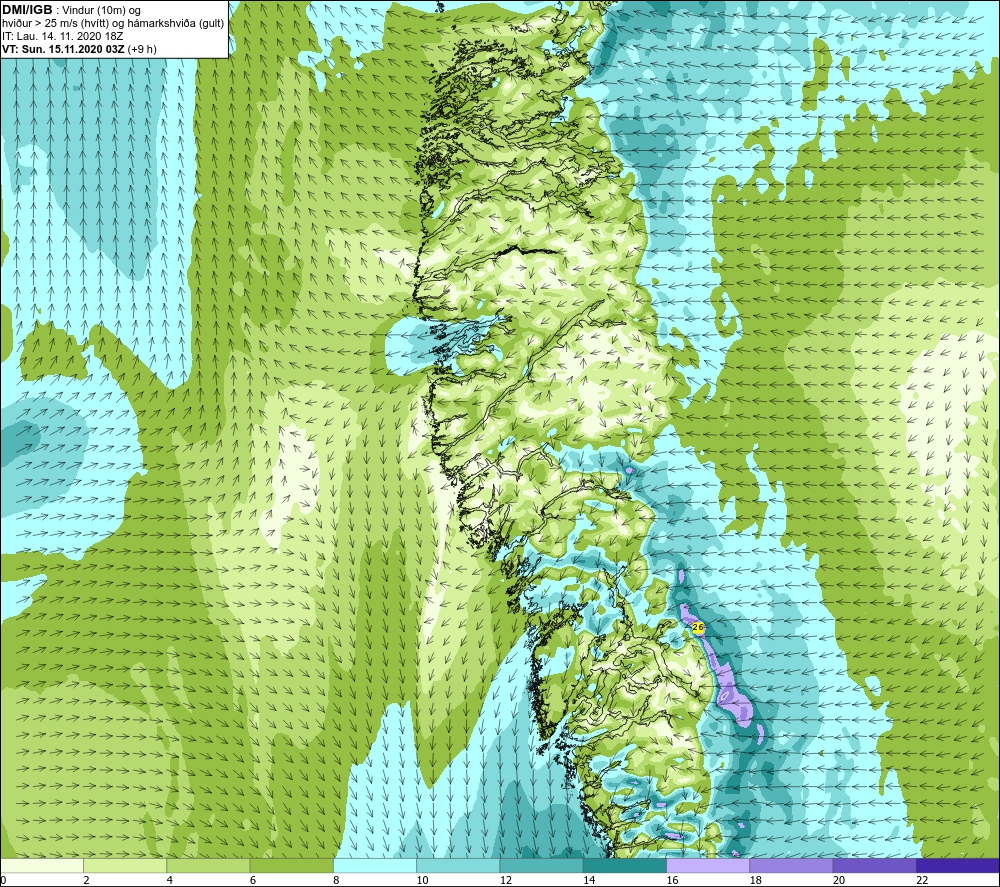Click the 'VT: Sun. 15.11.2020 03Z' valid time line
The image size is (1000, 887).
80,49
